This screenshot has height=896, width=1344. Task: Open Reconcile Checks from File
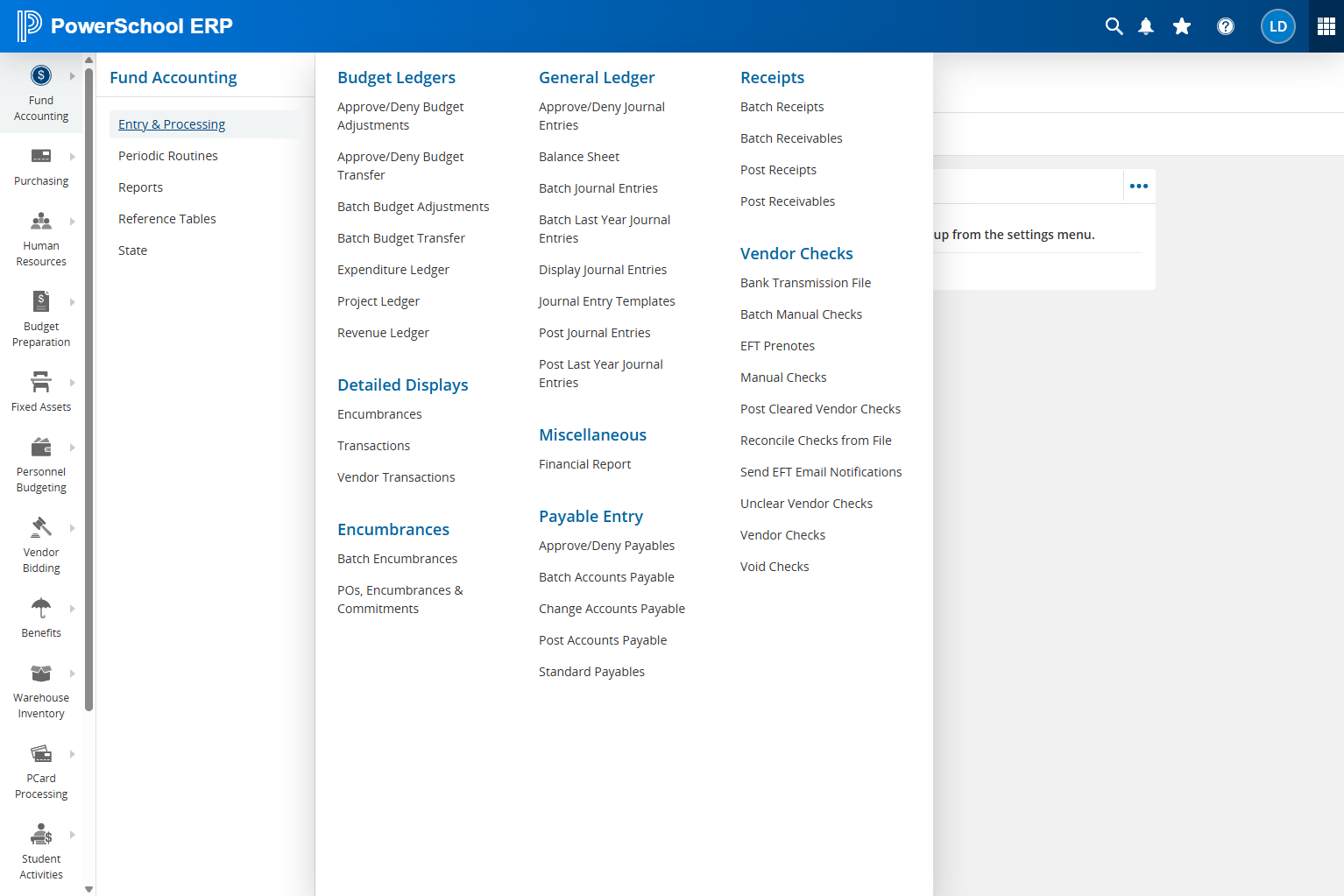click(816, 441)
